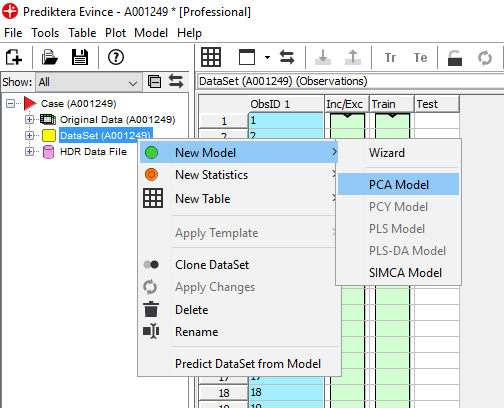Open dropdown arrow next to window layout icon

pos(267,57)
